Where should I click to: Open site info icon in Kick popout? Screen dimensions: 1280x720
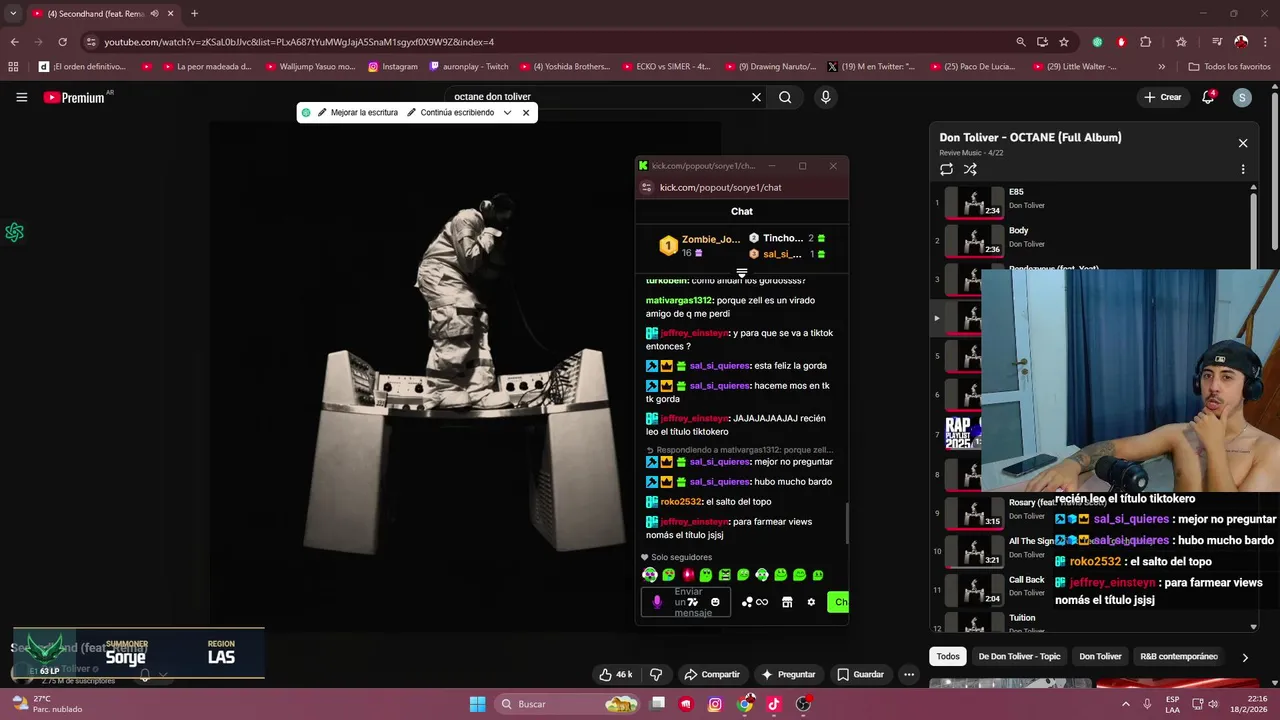[x=647, y=187]
